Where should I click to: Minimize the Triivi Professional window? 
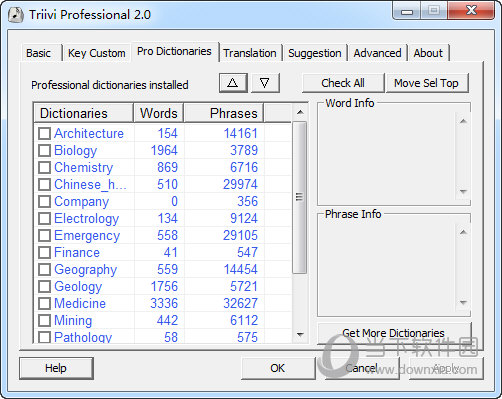click(x=407, y=11)
